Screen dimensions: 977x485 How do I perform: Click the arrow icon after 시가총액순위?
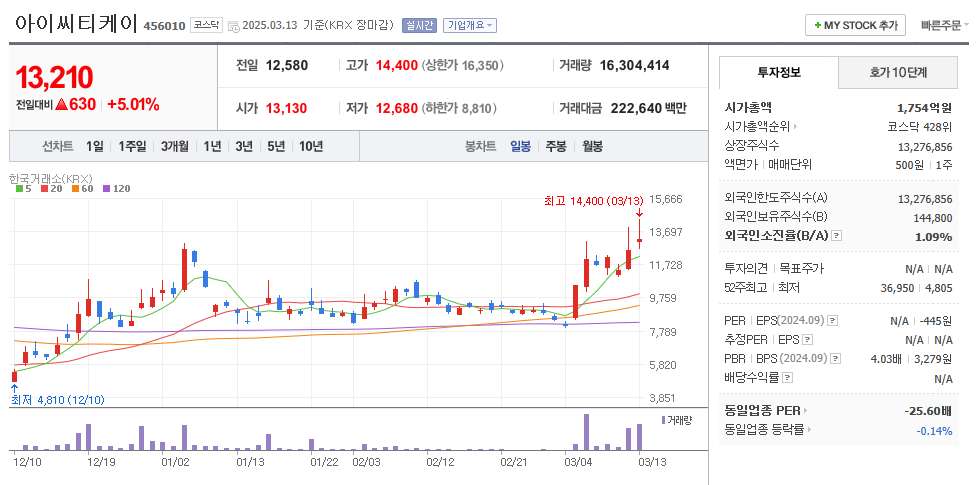tap(796, 127)
